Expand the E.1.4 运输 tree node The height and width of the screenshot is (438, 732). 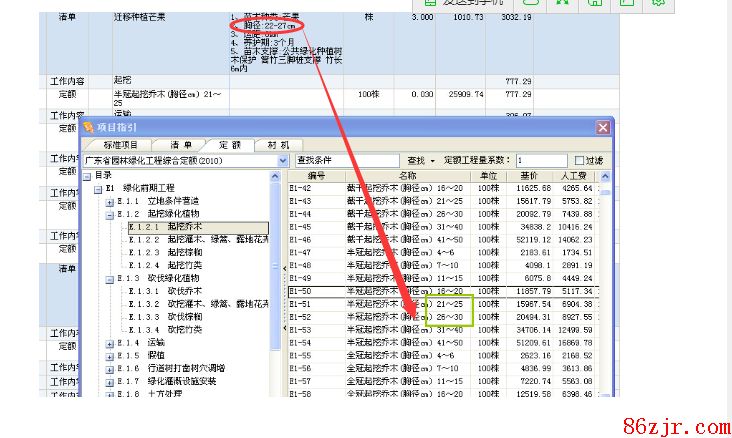pyautogui.click(x=109, y=343)
